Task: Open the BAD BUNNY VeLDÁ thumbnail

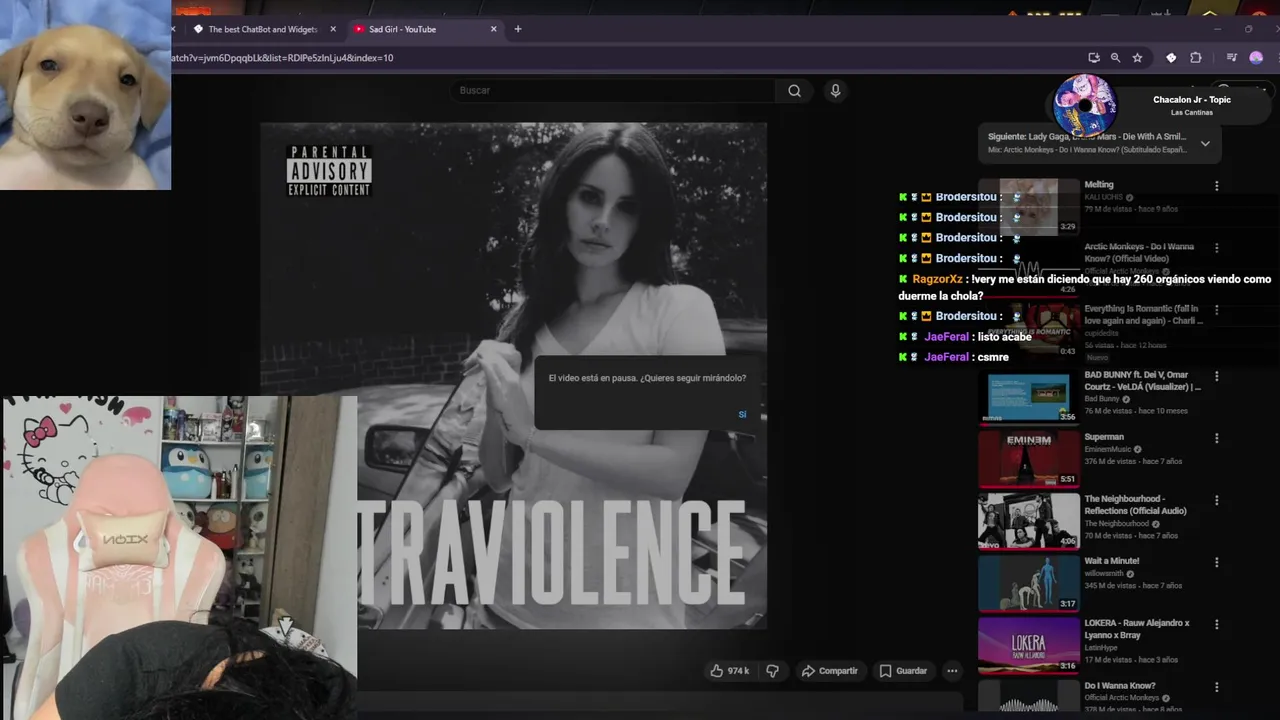Action: [1029, 397]
